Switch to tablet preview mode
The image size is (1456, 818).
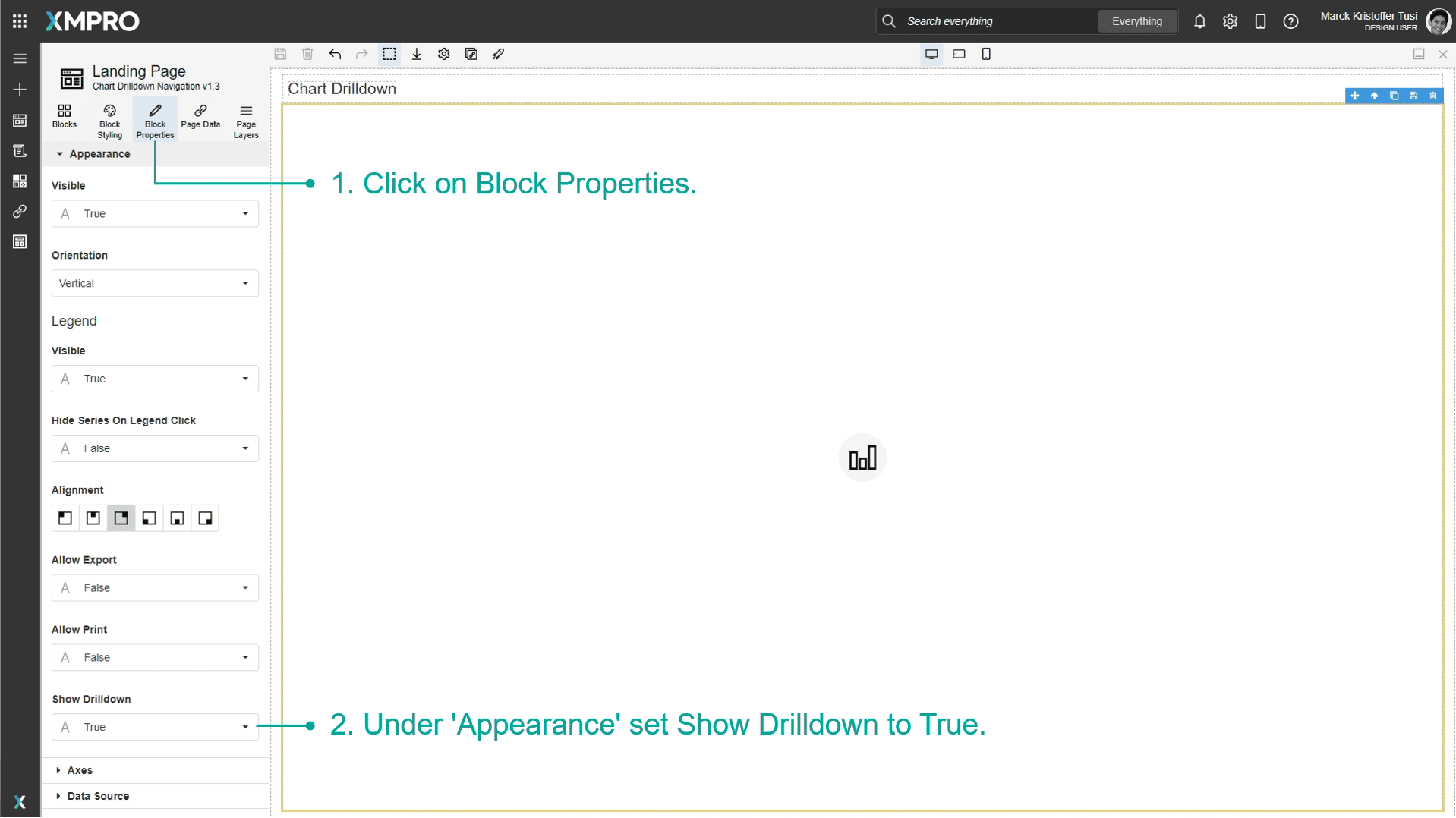[959, 54]
